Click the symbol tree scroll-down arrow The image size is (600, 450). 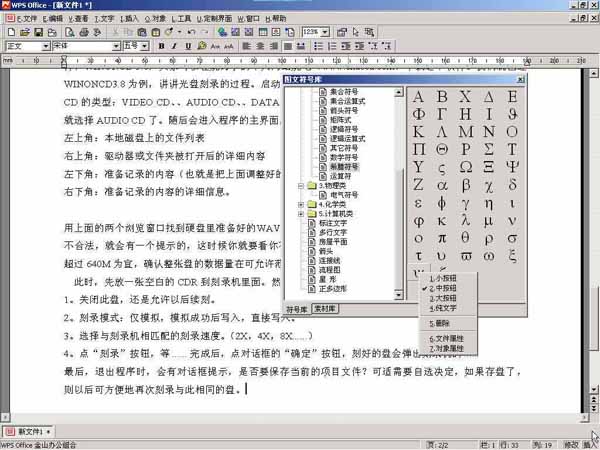pyautogui.click(x=399, y=295)
